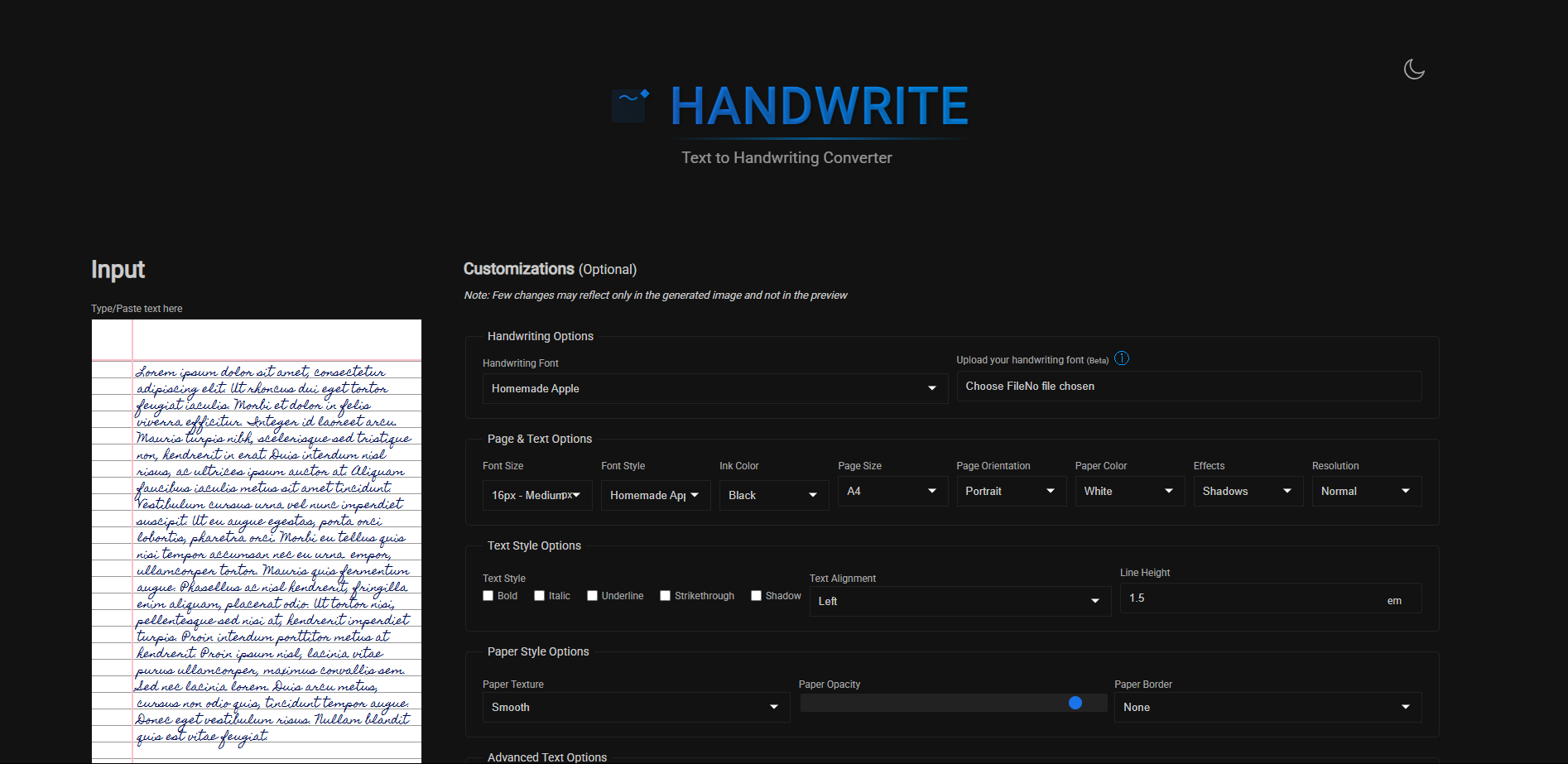Image resolution: width=1568 pixels, height=764 pixels.
Task: Enable the Strikethrough checkbox
Action: [665, 596]
